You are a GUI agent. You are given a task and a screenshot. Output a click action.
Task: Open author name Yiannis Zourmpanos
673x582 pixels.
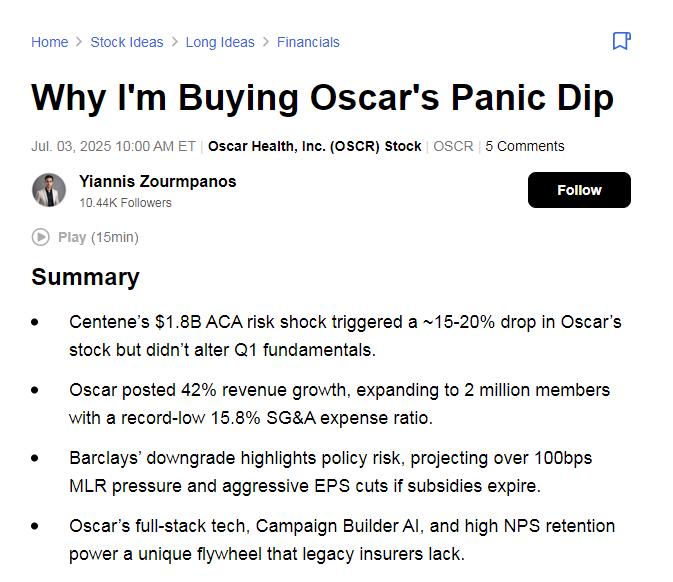(158, 182)
